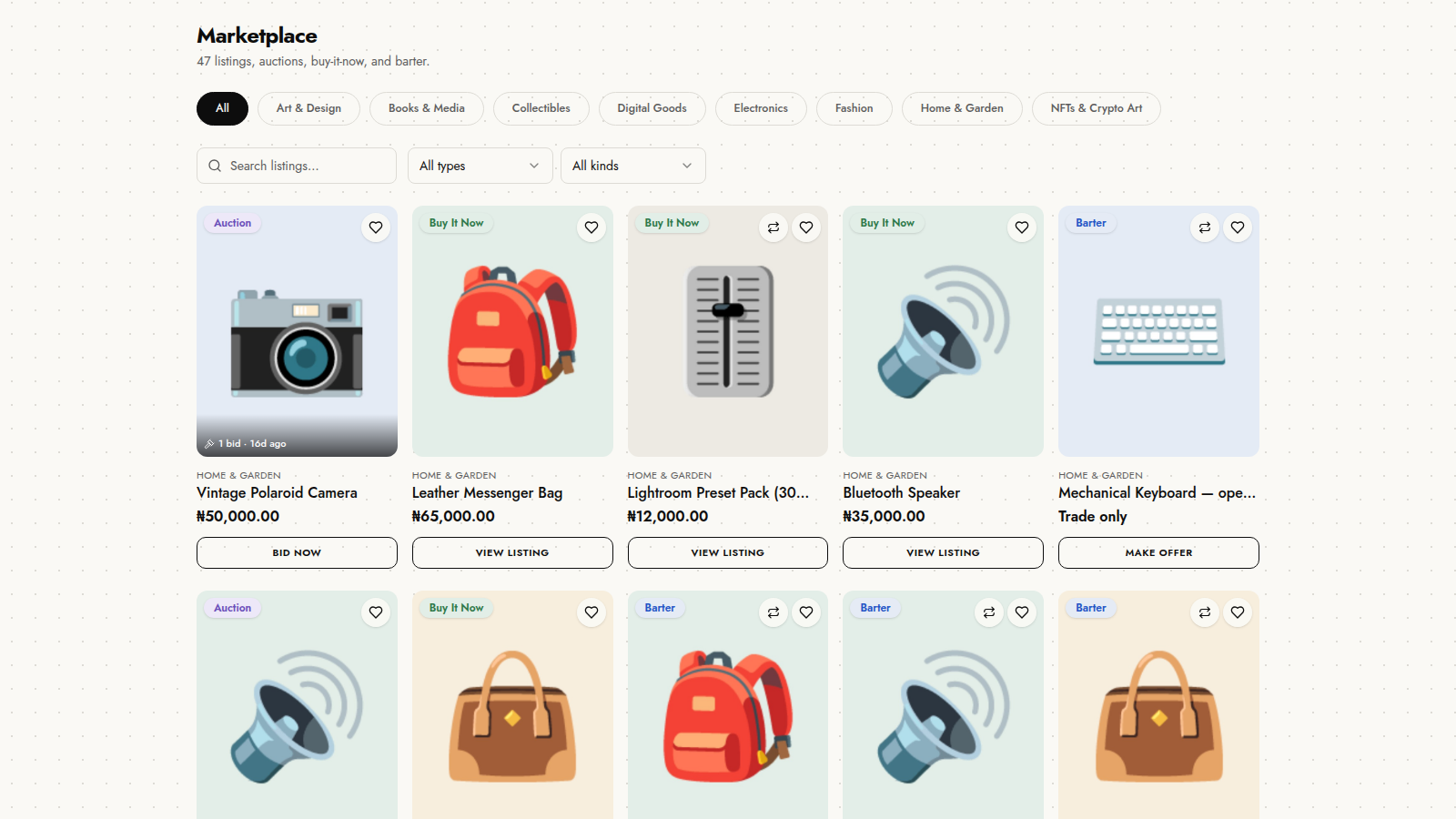1456x819 pixels.
Task: Switch to the Art & Design category
Action: (x=308, y=108)
